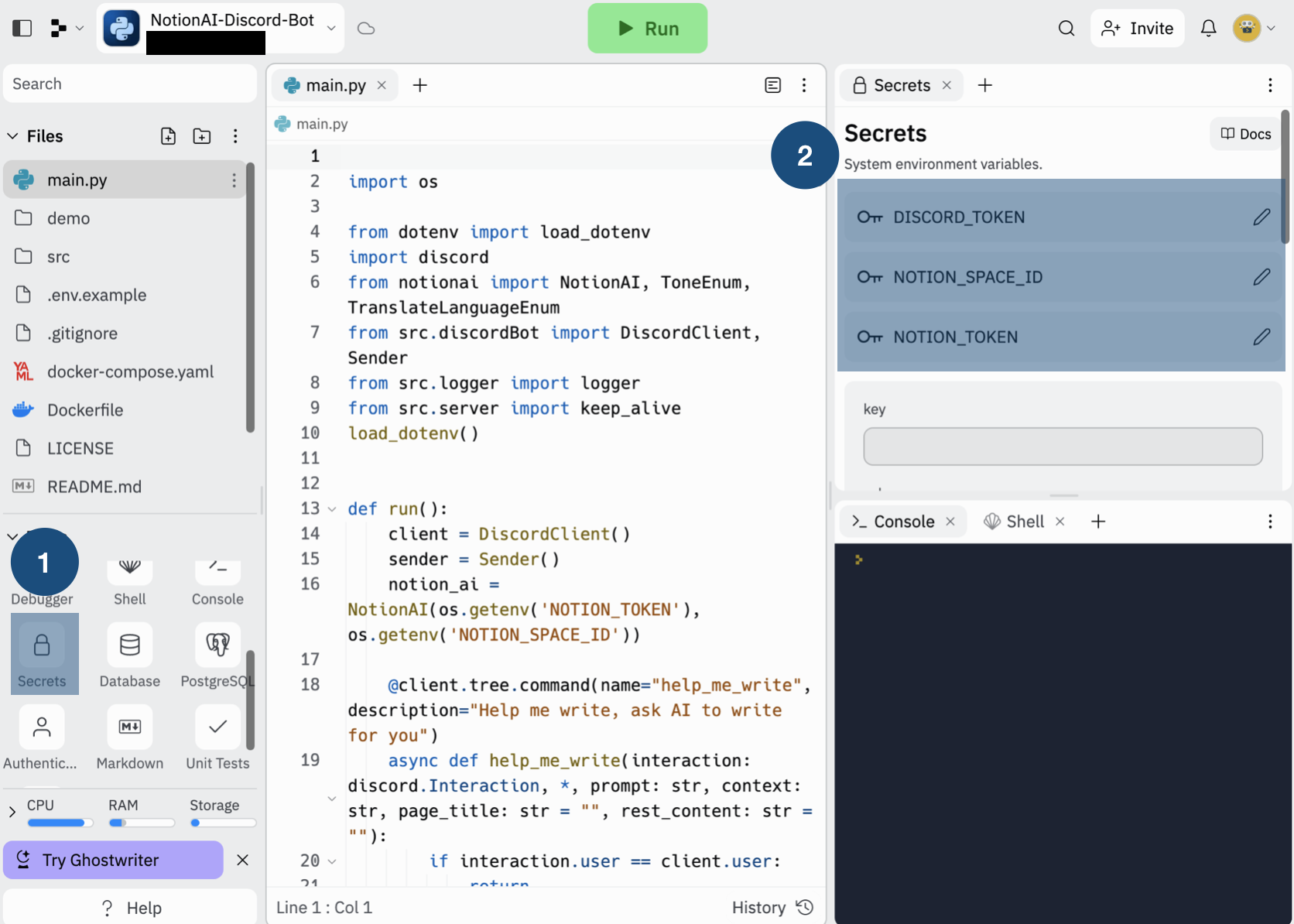The image size is (1294, 924).
Task: Click the secret key input field
Action: (1063, 447)
